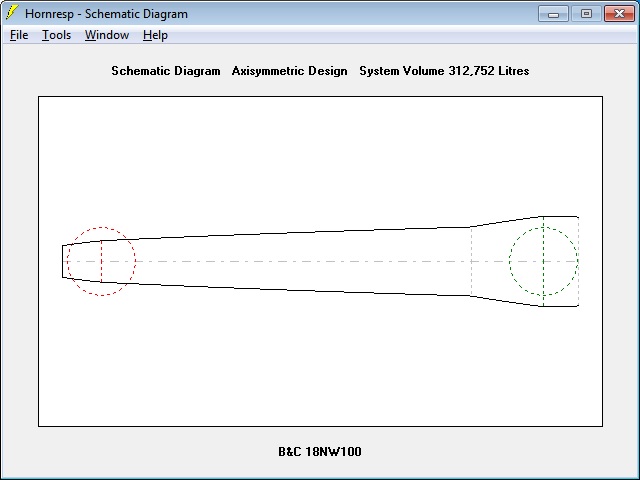Click the 'B&C 18NW100' driver label
640x480 pixels.
(x=320, y=451)
